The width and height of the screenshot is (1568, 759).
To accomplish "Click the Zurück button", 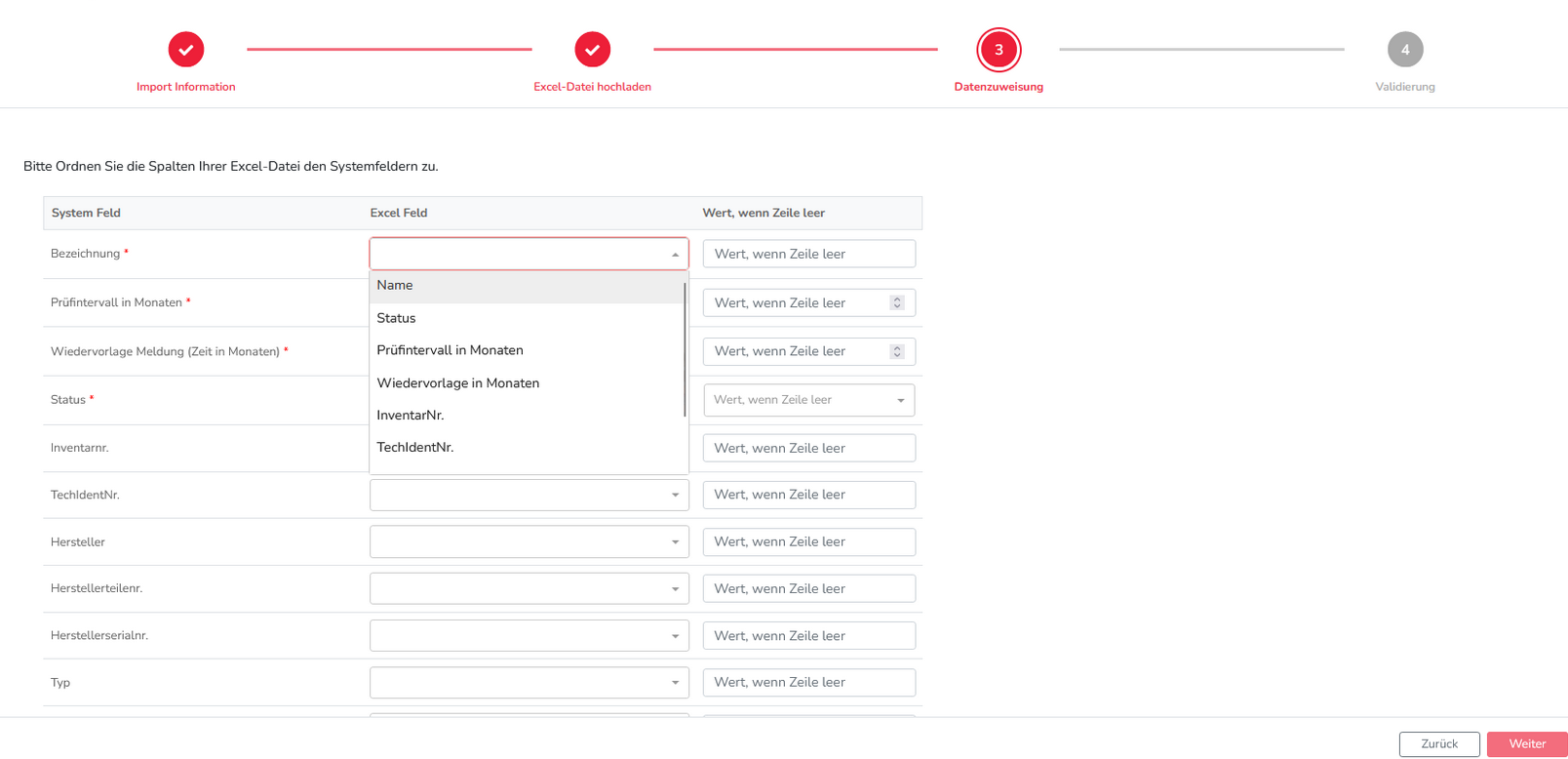I will click(x=1439, y=744).
